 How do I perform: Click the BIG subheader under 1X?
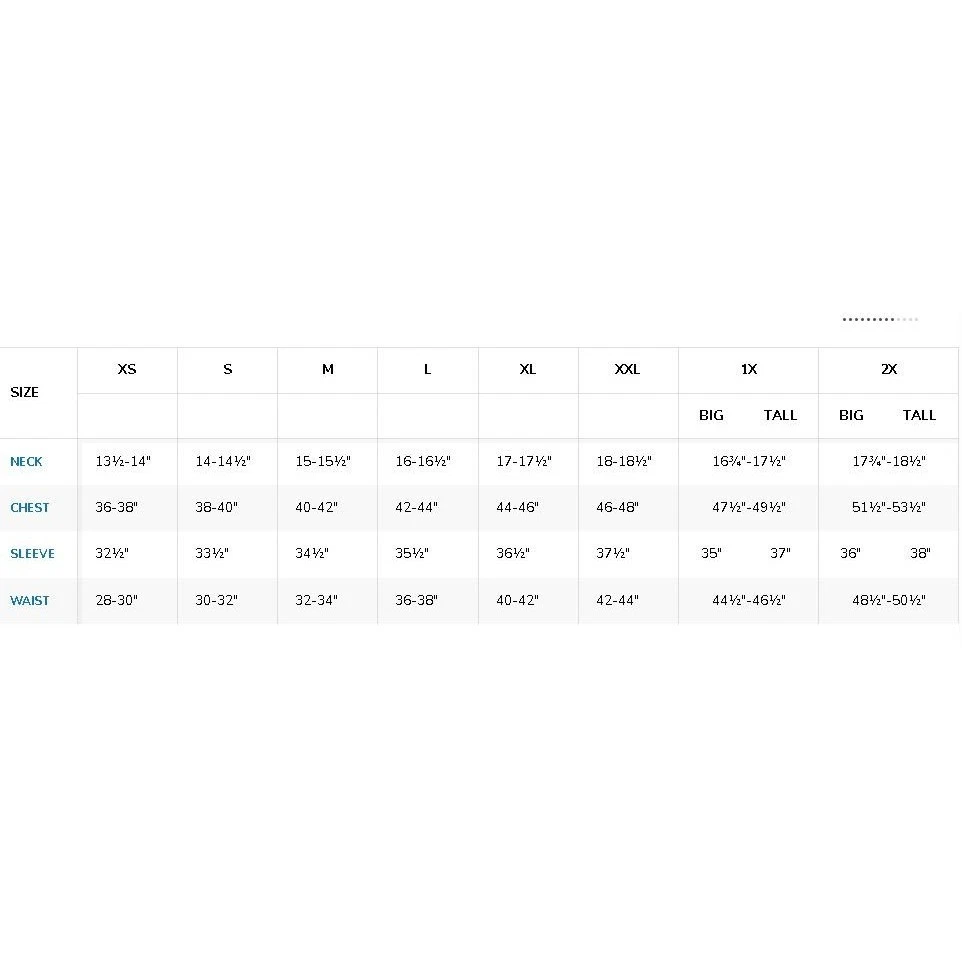[712, 416]
